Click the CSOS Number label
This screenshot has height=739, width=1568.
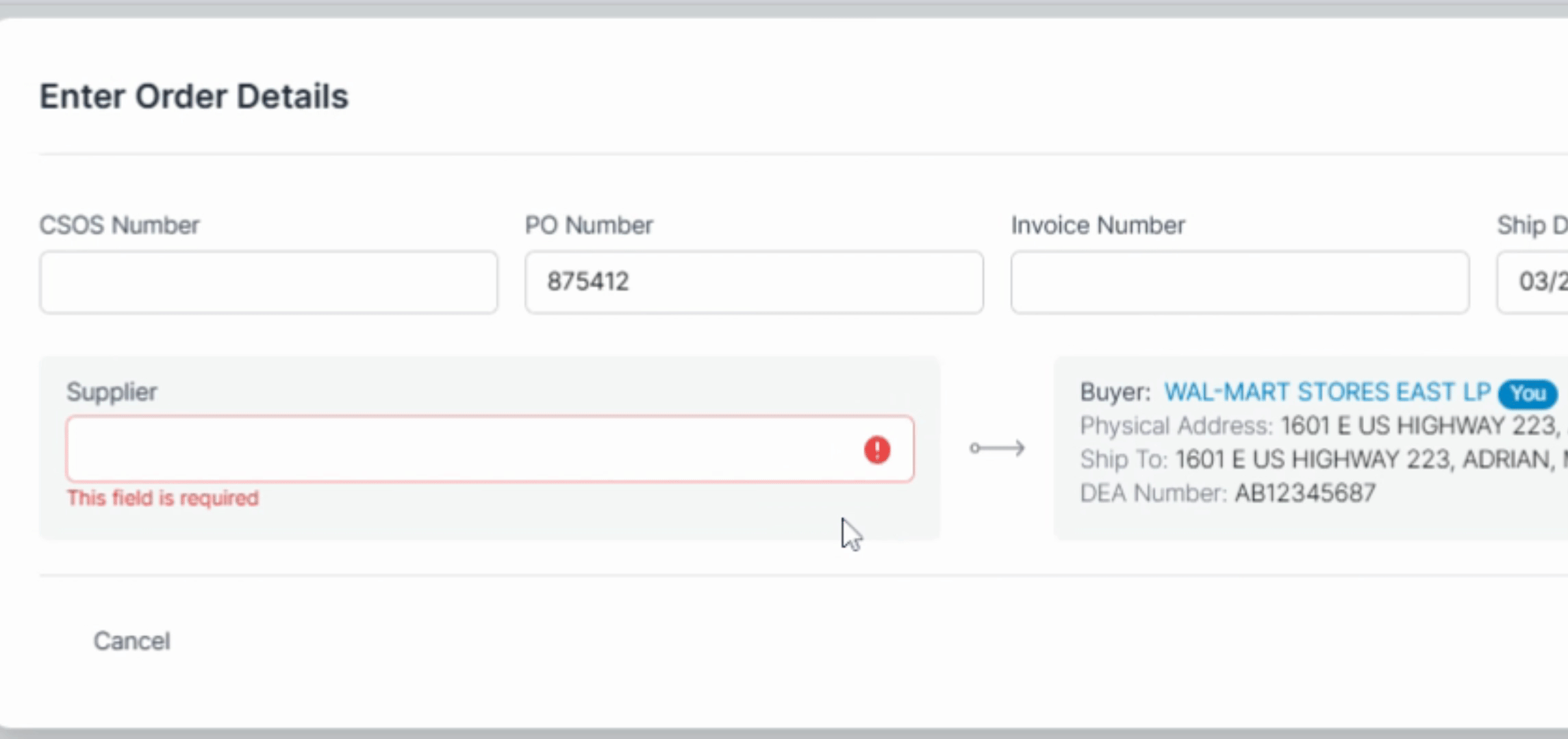(119, 225)
